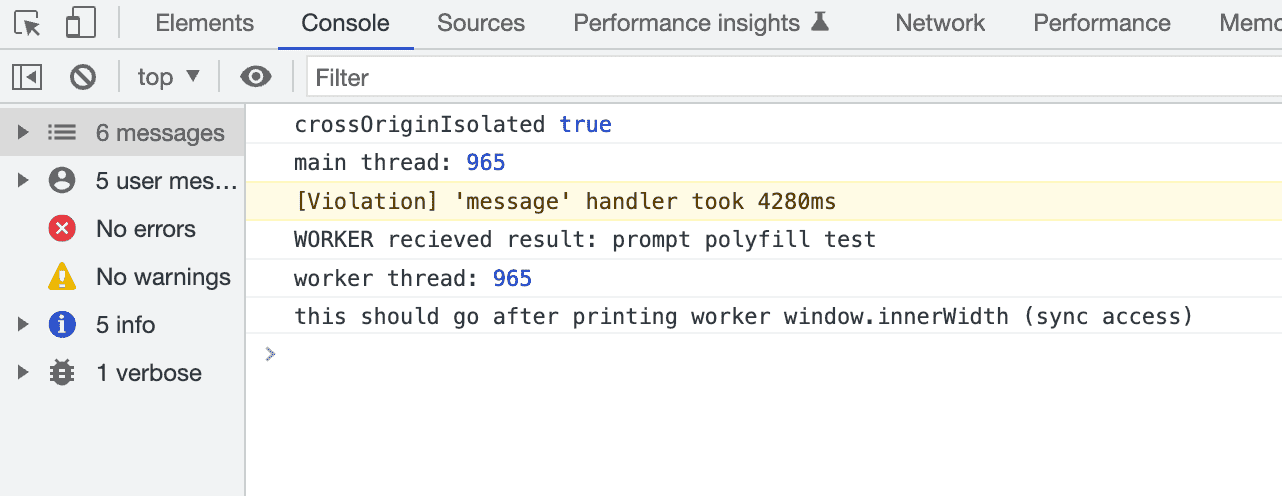Click the verbose bug icon

[x=62, y=373]
